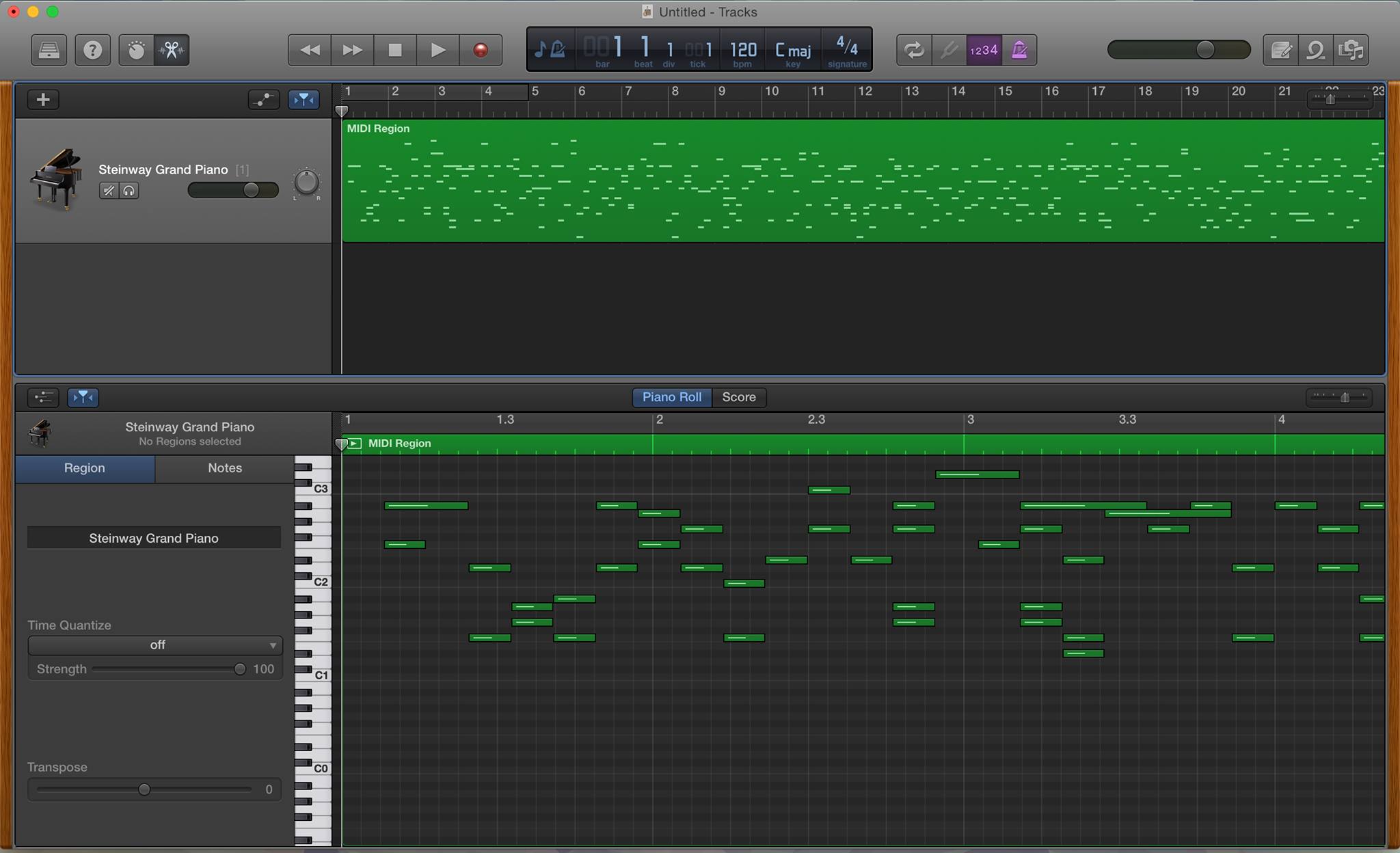Disable the 1234 count-in button

click(x=984, y=50)
